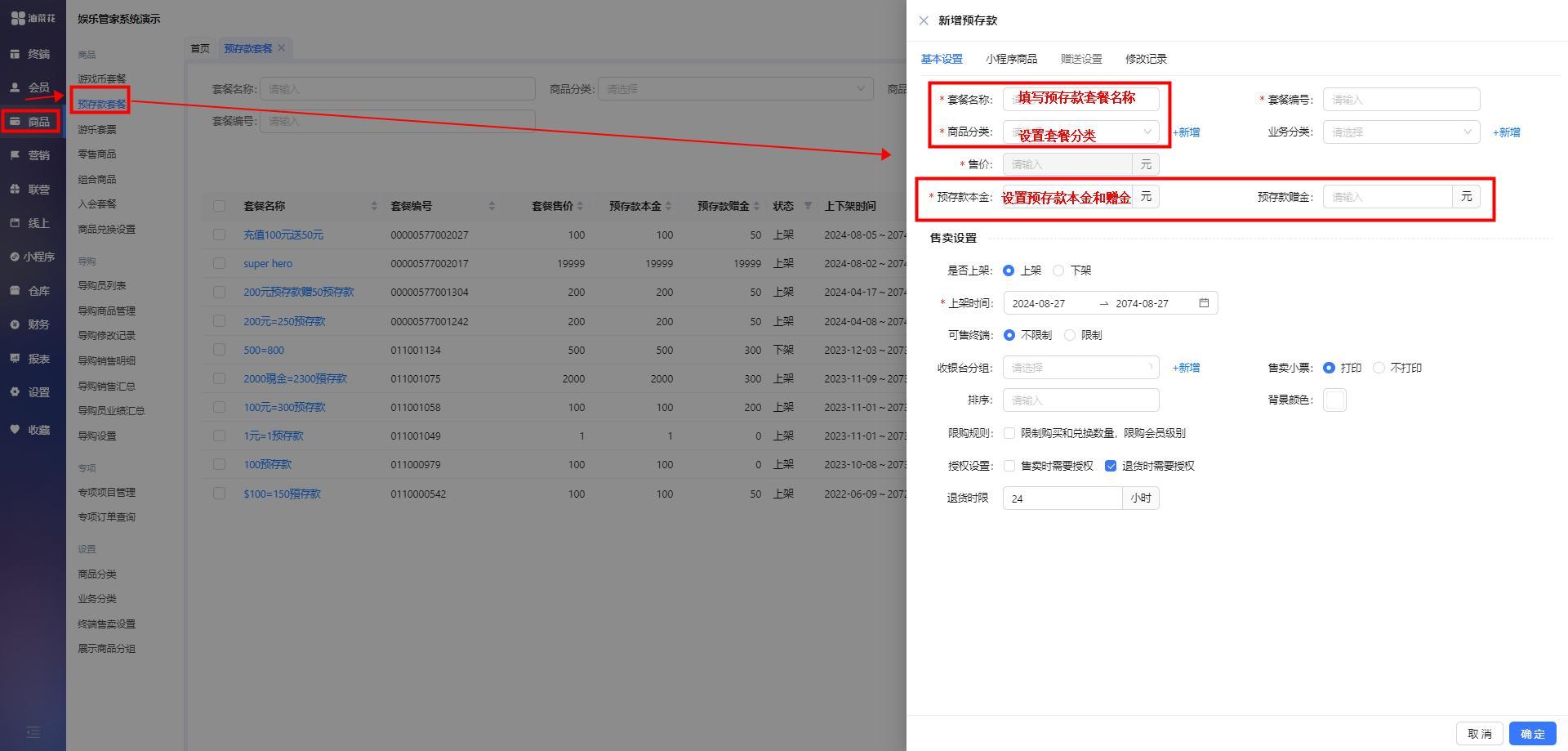Click the 油菜花 logo icon
1568x751 pixels.
click(x=18, y=18)
